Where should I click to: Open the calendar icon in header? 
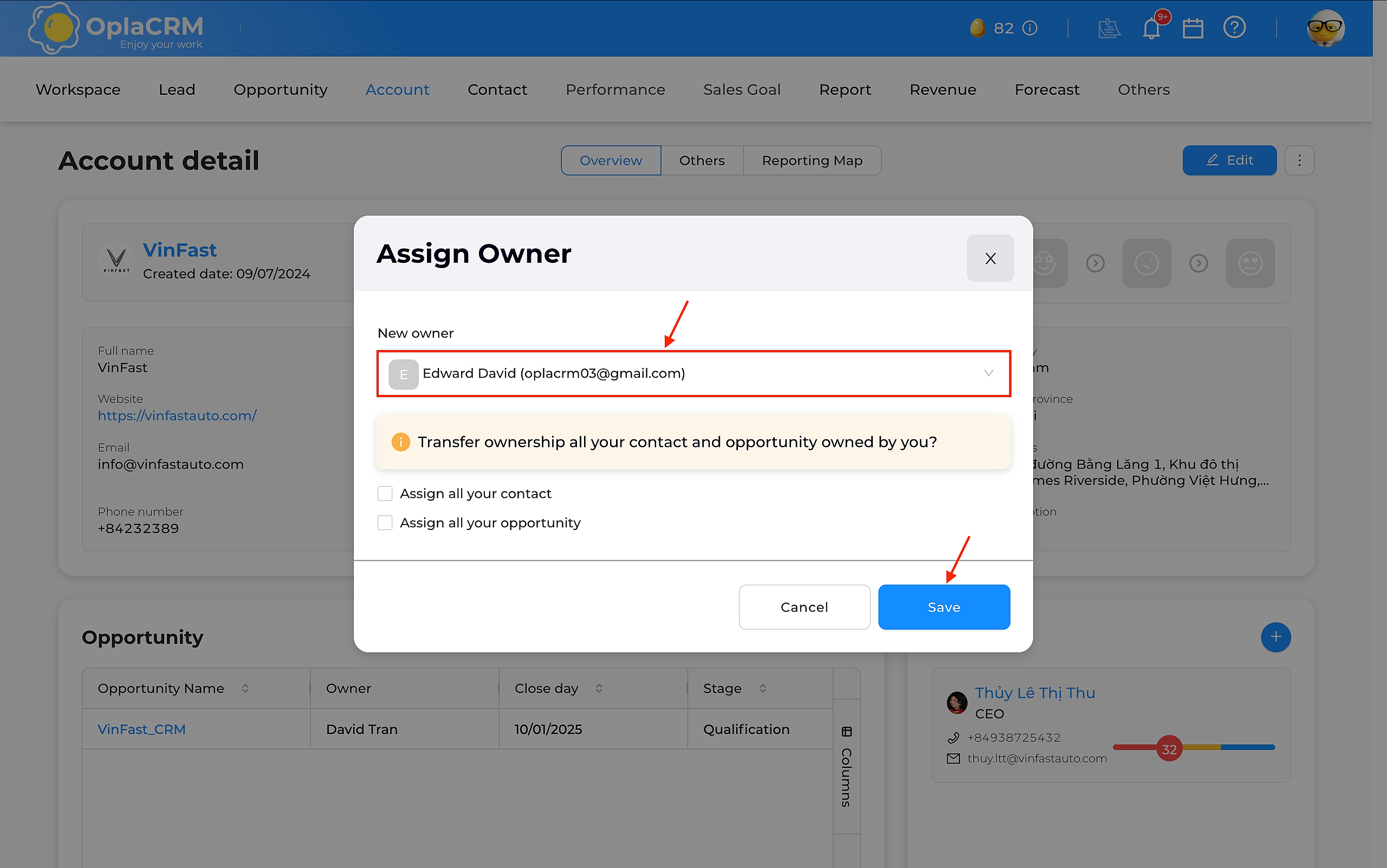point(1193,28)
